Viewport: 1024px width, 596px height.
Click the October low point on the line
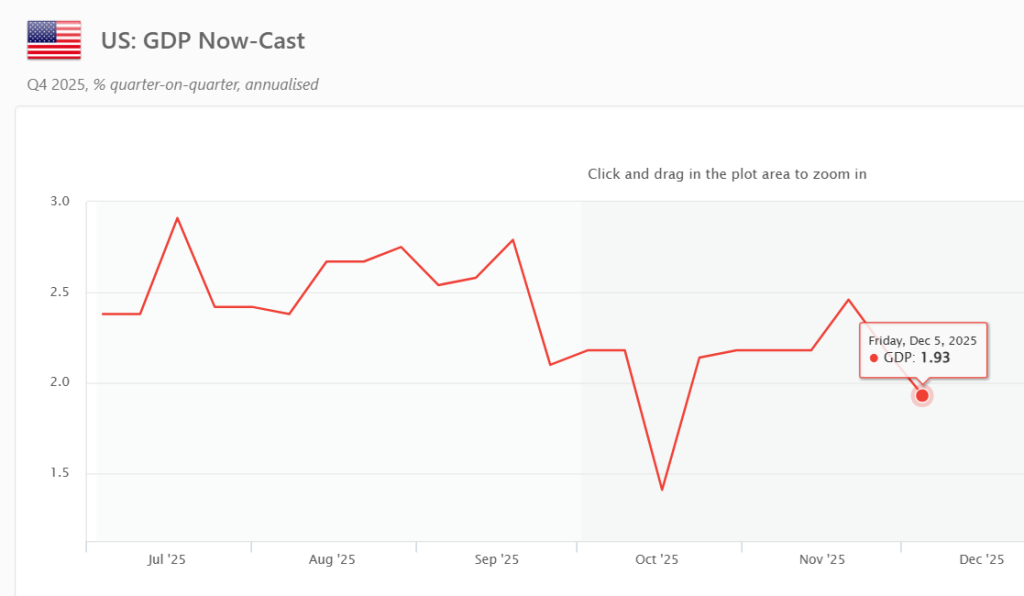[661, 489]
